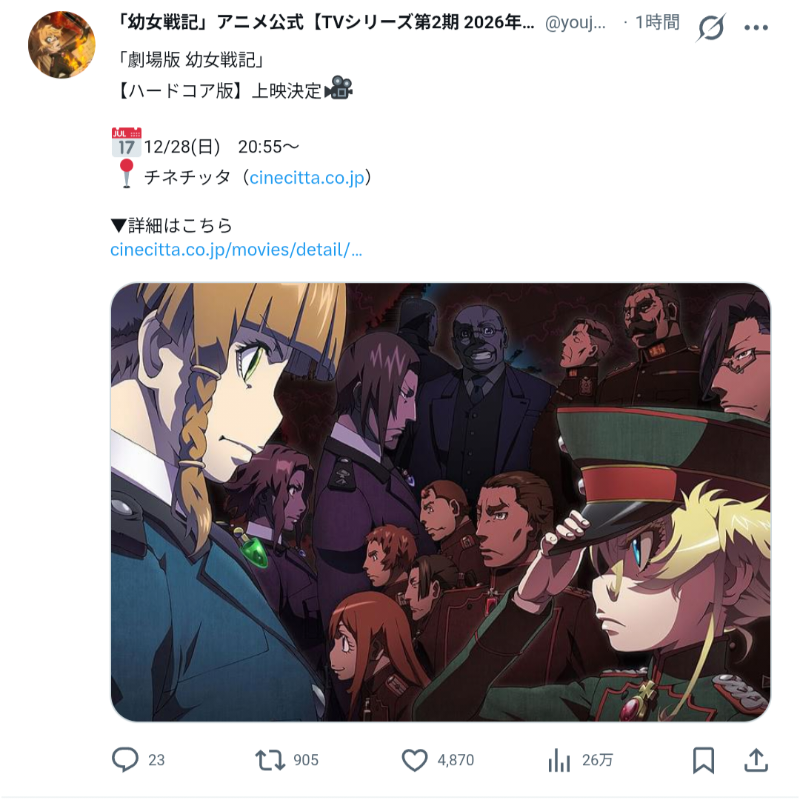This screenshot has height=800, width=800.
Task: Bookmark this post
Action: pos(703,760)
